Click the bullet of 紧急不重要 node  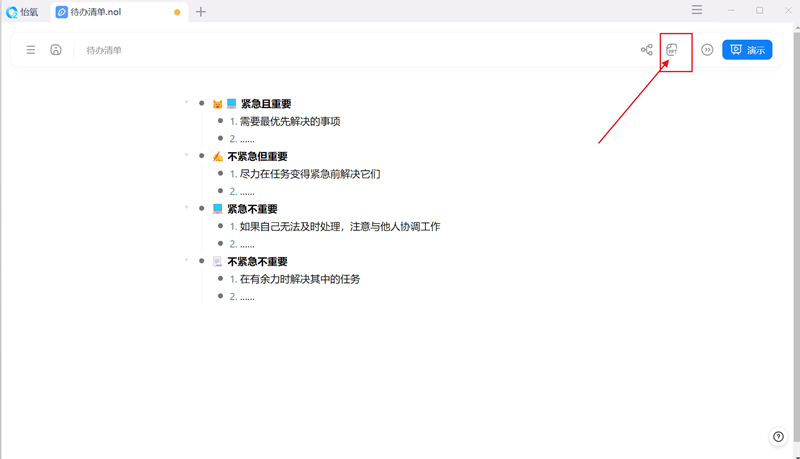202,208
